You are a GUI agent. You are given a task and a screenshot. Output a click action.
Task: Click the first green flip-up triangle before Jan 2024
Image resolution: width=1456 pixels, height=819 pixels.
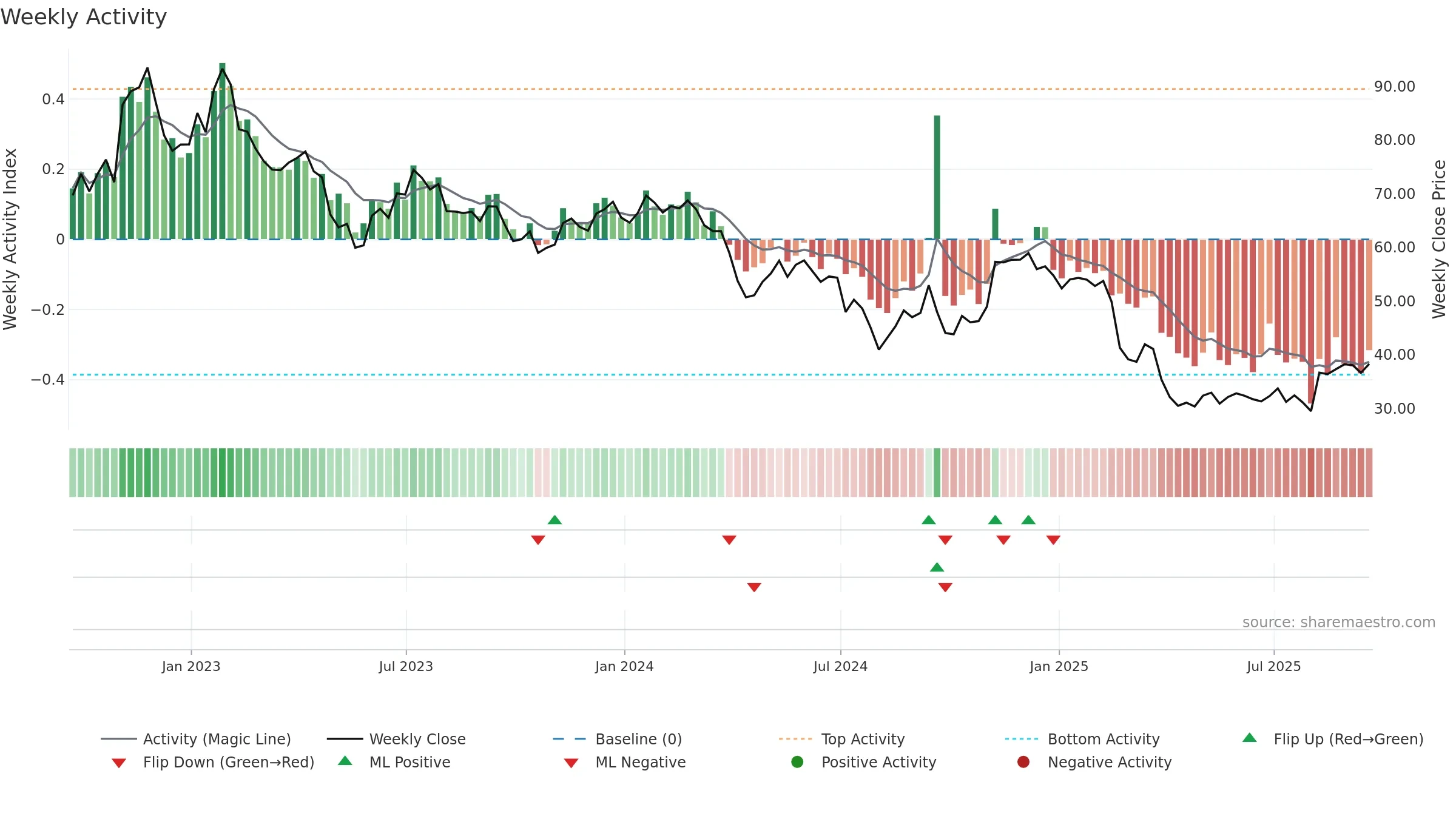(x=554, y=520)
